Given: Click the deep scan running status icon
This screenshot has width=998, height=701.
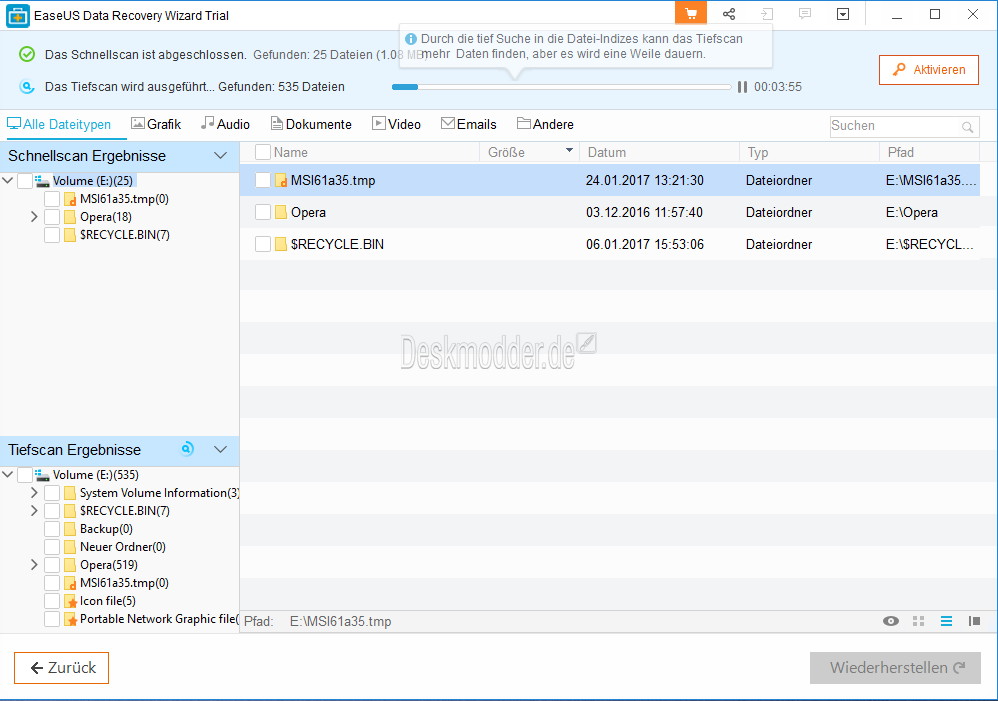Looking at the screenshot, I should [x=27, y=87].
